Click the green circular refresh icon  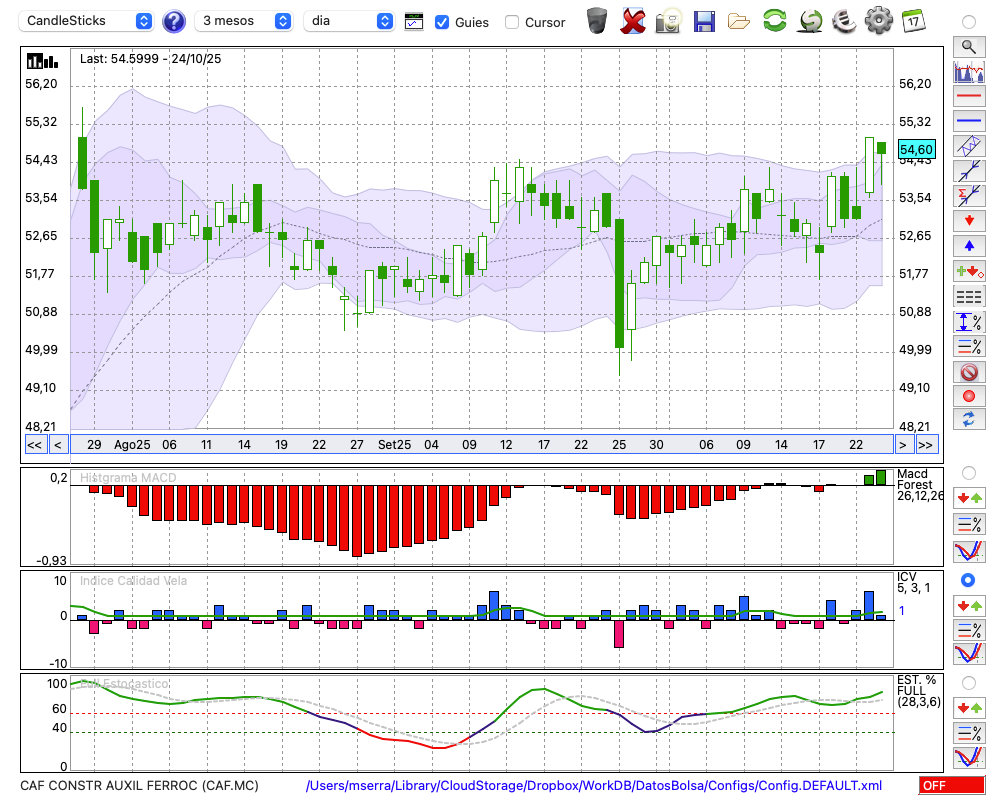click(774, 20)
